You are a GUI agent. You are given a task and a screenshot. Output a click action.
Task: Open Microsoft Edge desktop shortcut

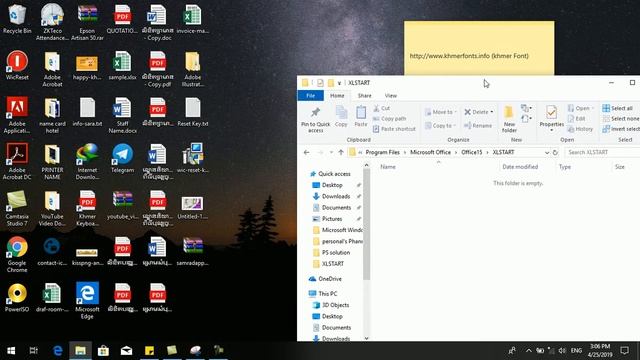87,300
